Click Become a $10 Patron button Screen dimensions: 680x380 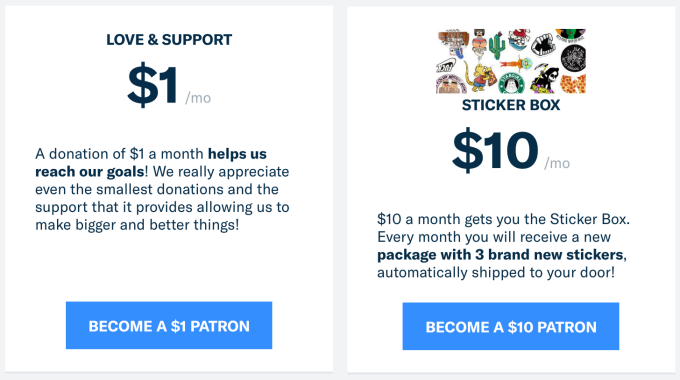(x=511, y=326)
